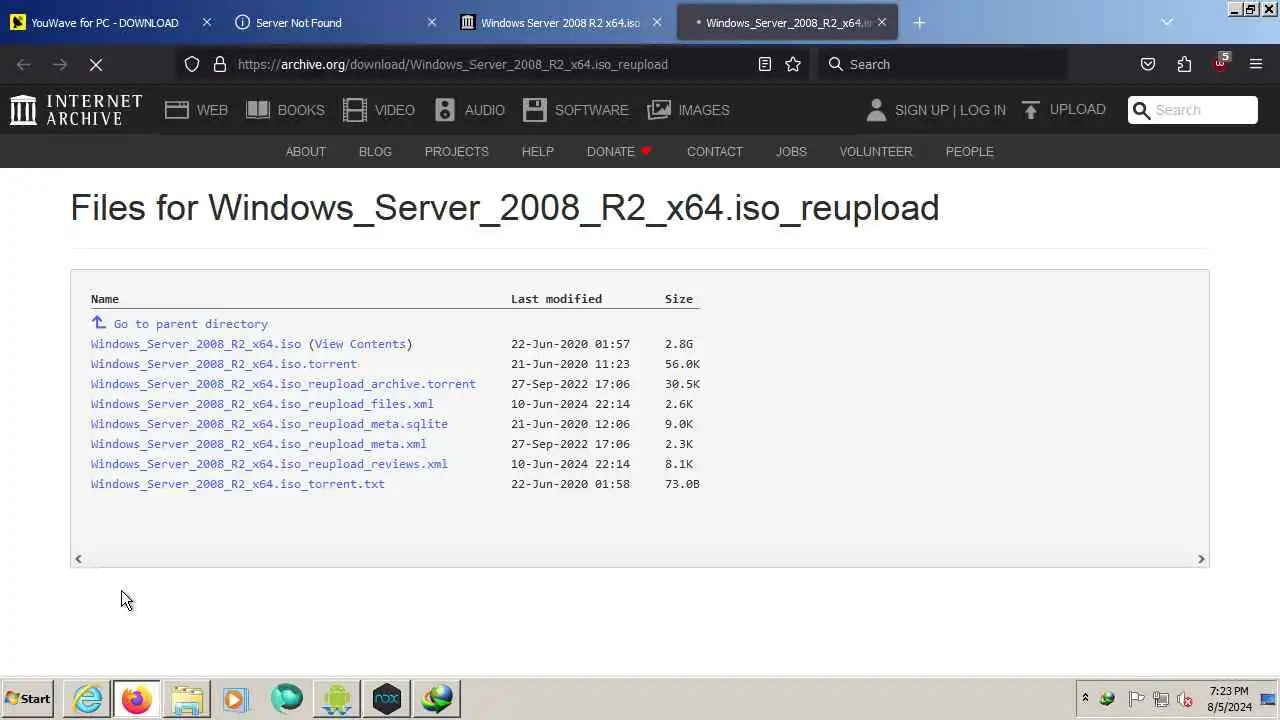
Task: Open the BOOKS section
Action: coord(285,110)
